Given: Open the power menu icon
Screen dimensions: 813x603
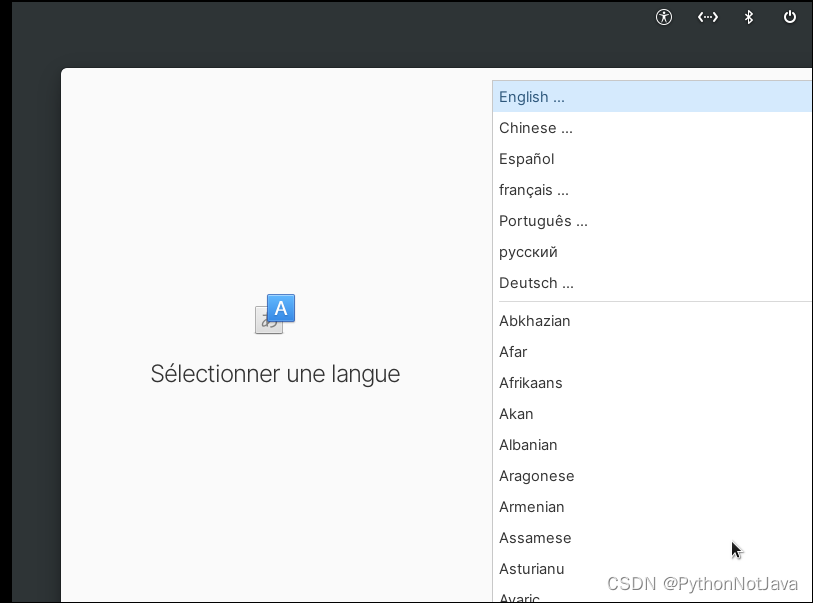Looking at the screenshot, I should coord(789,17).
